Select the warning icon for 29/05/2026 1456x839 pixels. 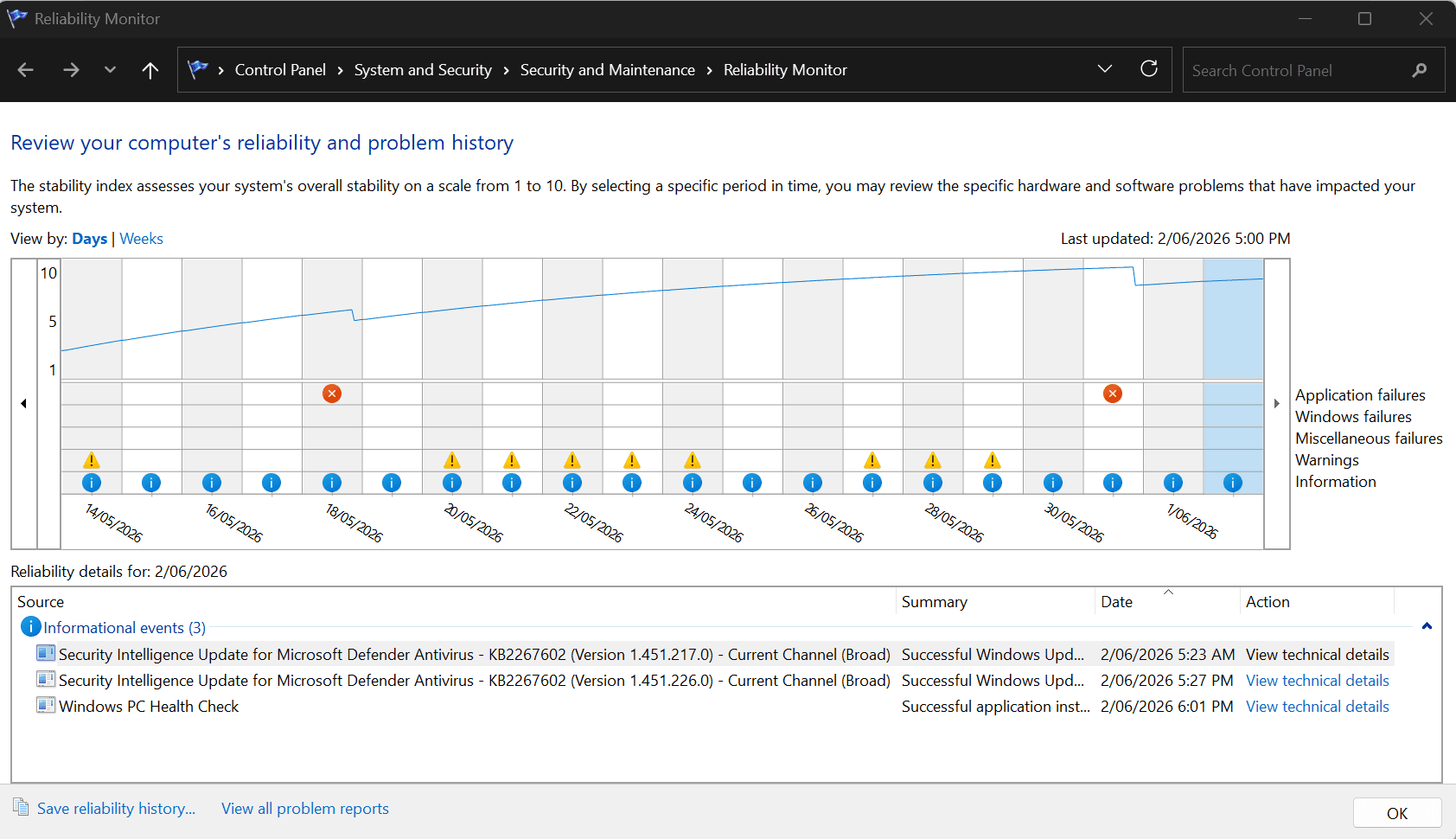[x=993, y=460]
